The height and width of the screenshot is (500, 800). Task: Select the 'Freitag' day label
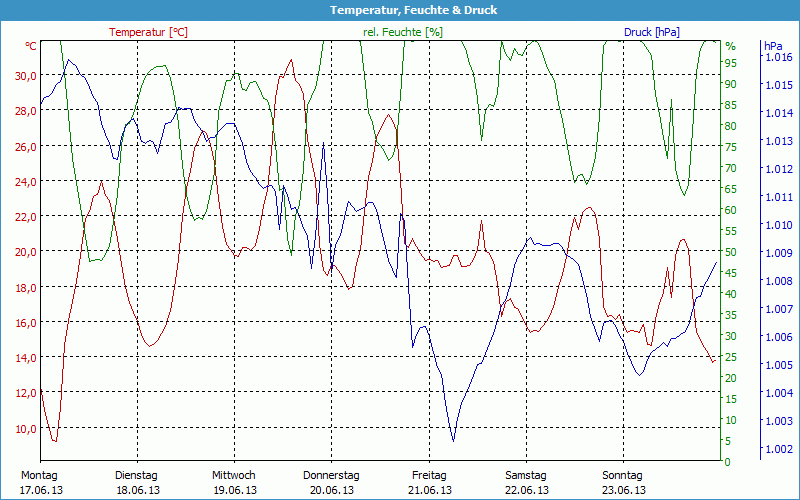[429, 476]
